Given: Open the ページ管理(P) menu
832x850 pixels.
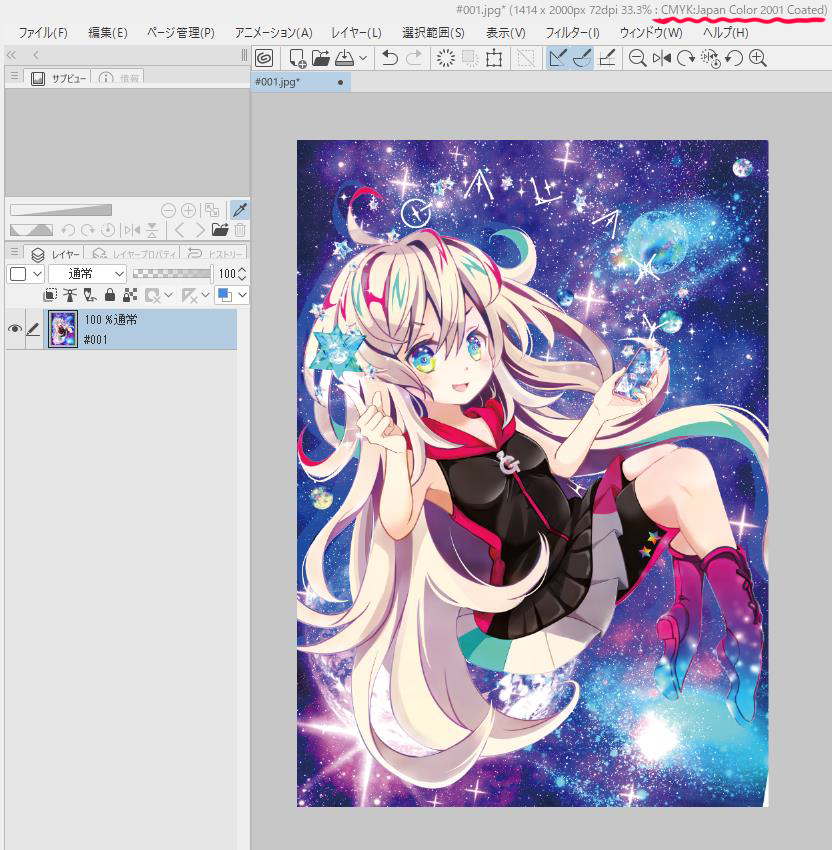Looking at the screenshot, I should (x=180, y=33).
